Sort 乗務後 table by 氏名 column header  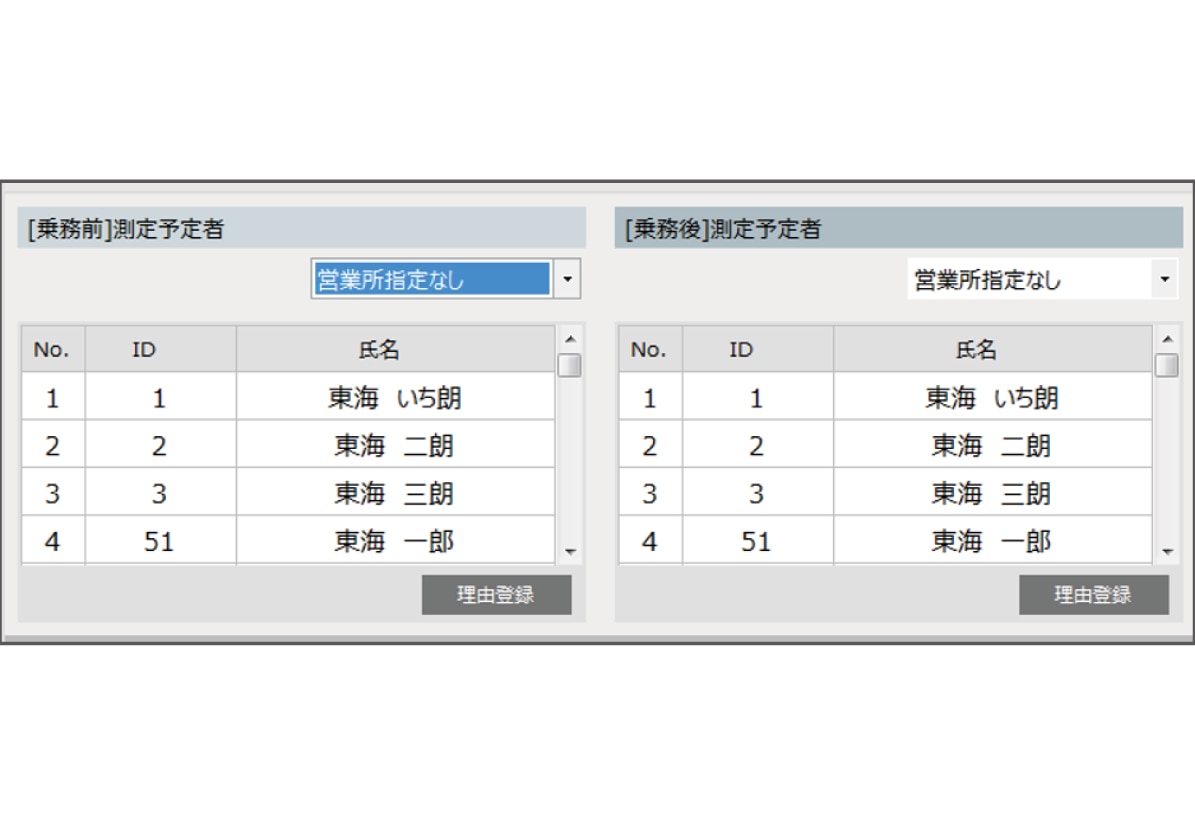[992, 349]
